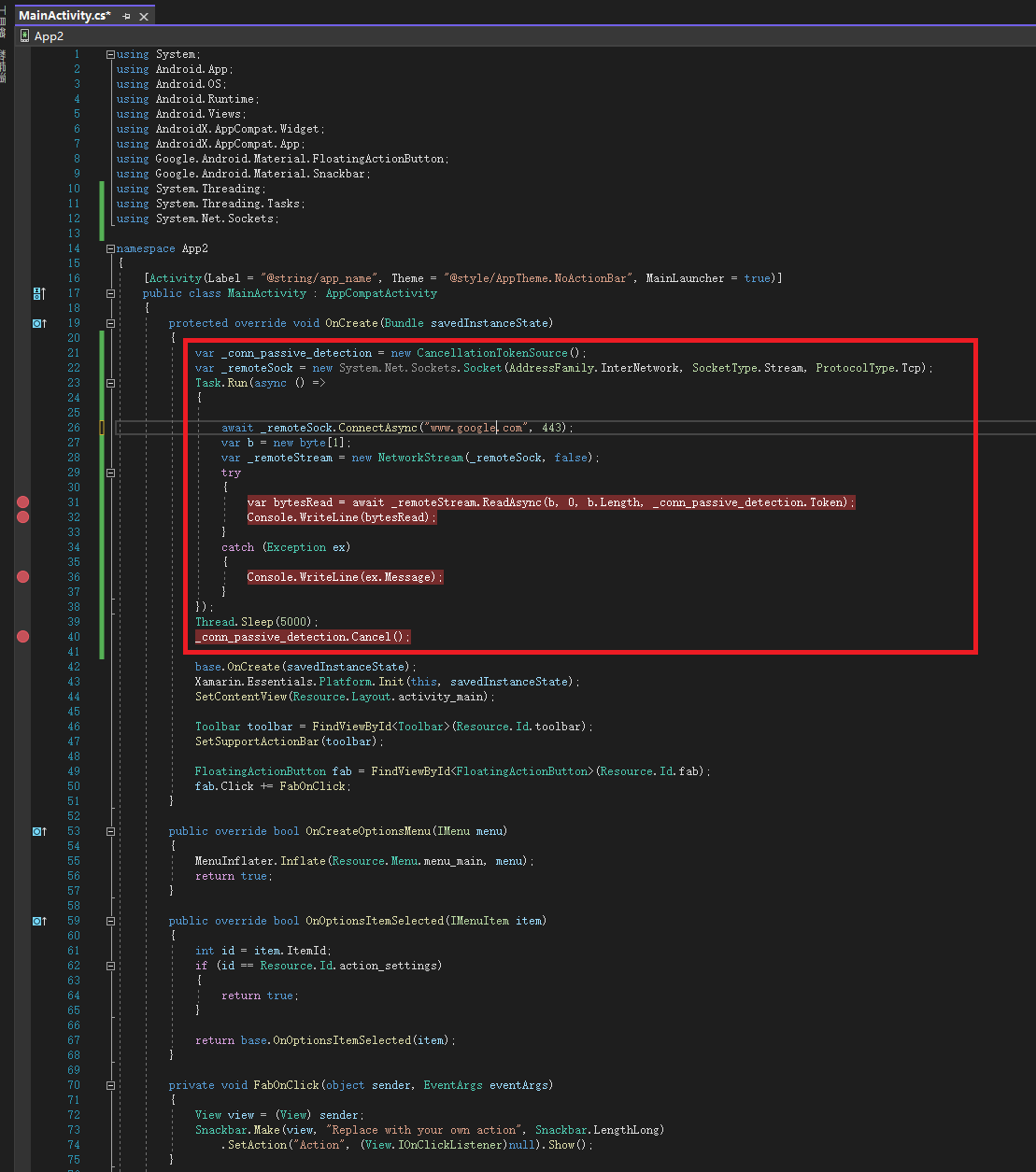The width and height of the screenshot is (1036, 1172).
Task: Collapse the using directives block at line 1
Action: pyautogui.click(x=109, y=53)
